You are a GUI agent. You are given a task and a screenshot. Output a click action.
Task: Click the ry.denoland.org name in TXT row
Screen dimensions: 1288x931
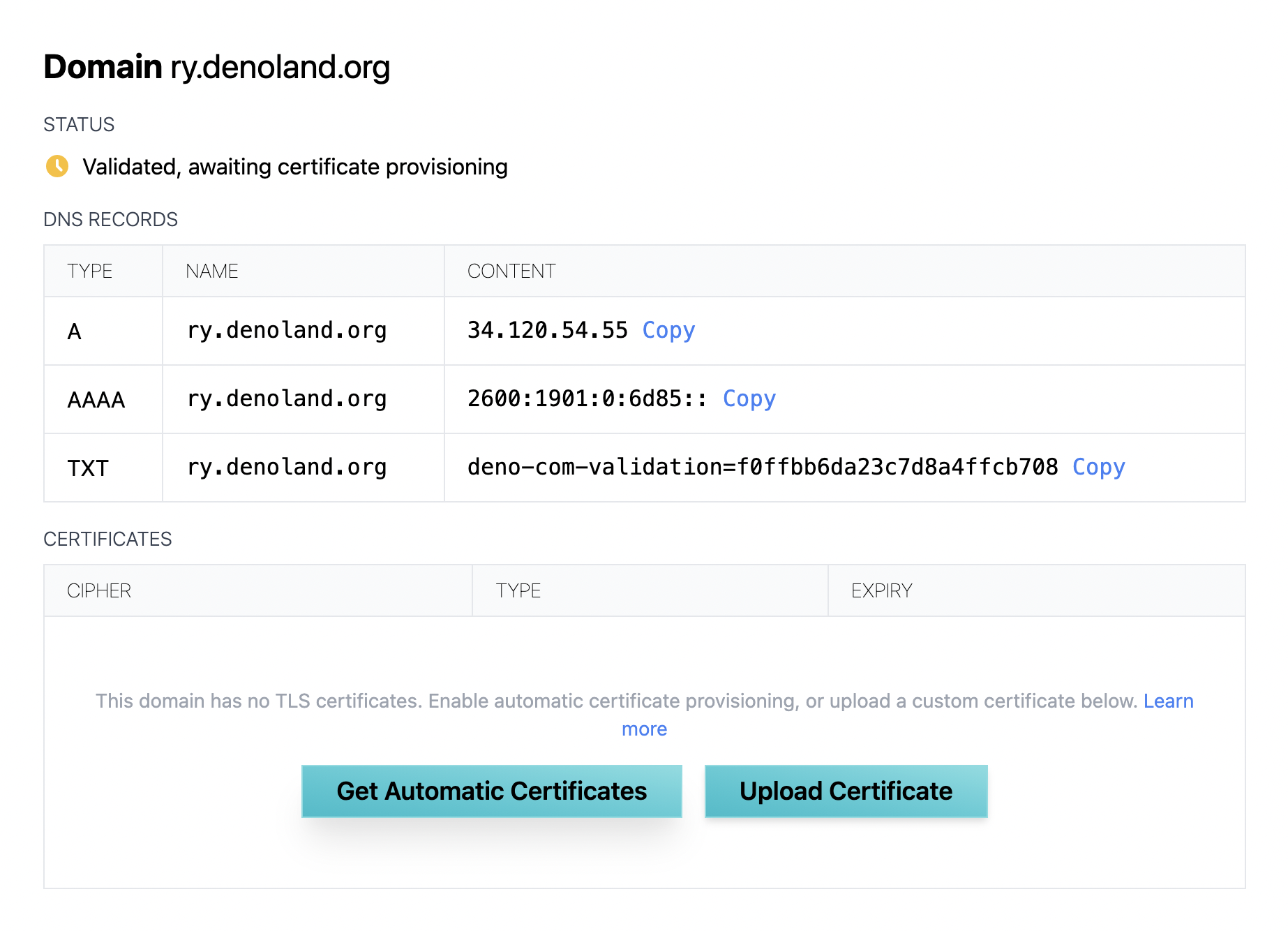pos(287,467)
